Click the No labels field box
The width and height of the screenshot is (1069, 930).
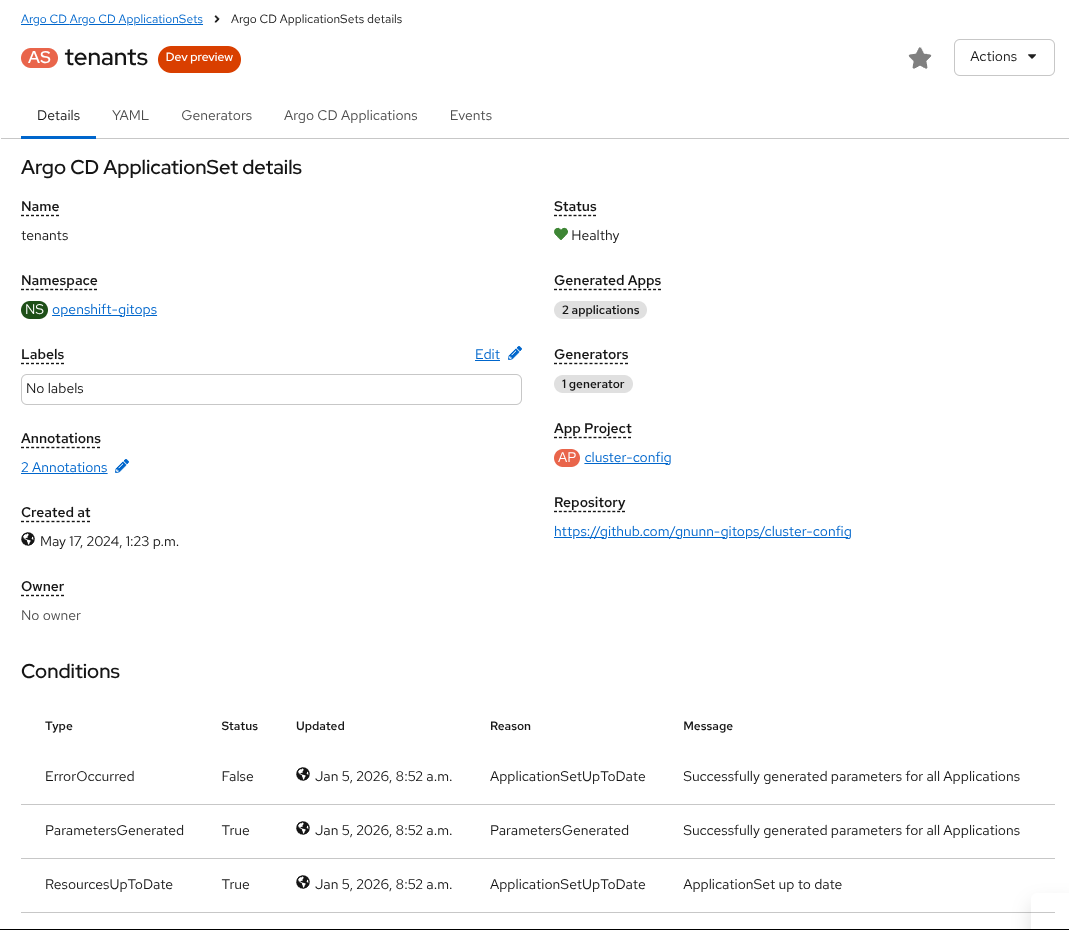(x=271, y=389)
